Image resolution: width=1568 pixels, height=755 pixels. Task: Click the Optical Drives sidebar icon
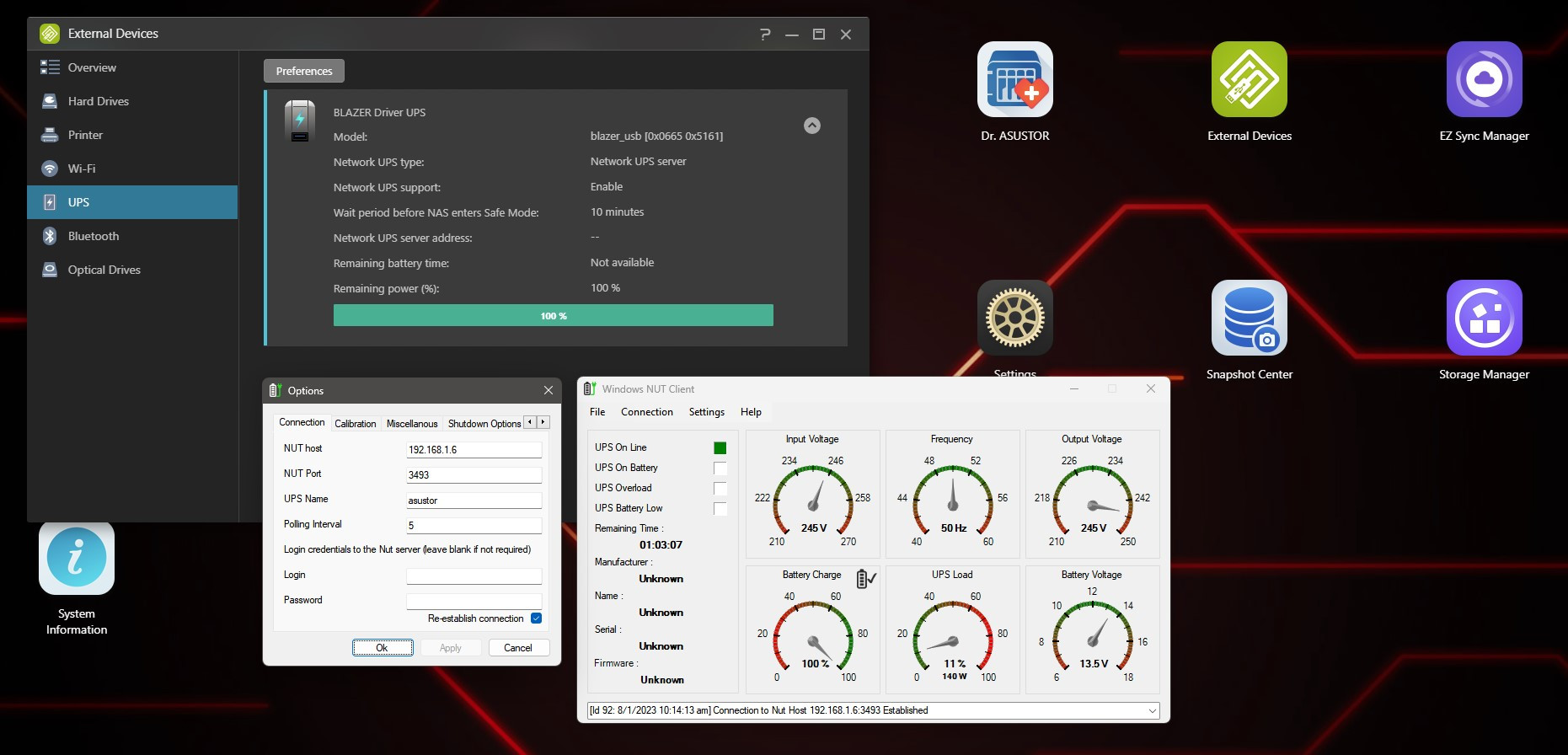click(x=50, y=270)
